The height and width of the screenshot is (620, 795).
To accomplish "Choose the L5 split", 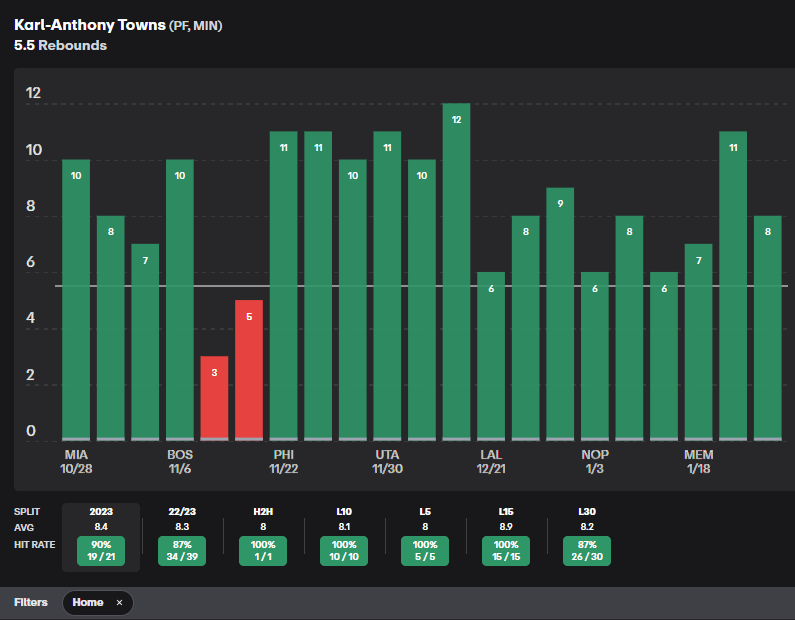I will 425,512.
